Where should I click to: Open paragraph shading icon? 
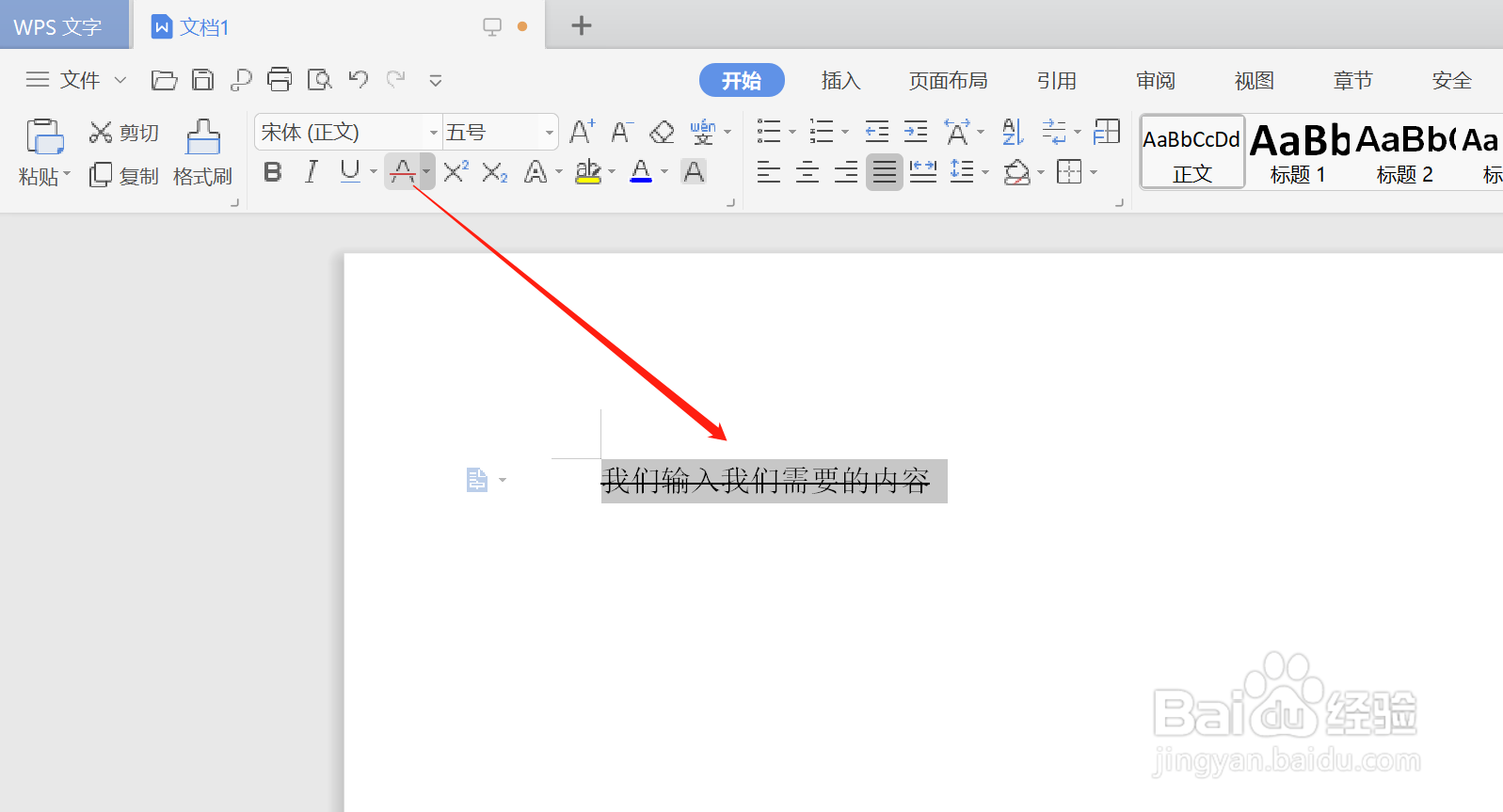tap(1017, 172)
